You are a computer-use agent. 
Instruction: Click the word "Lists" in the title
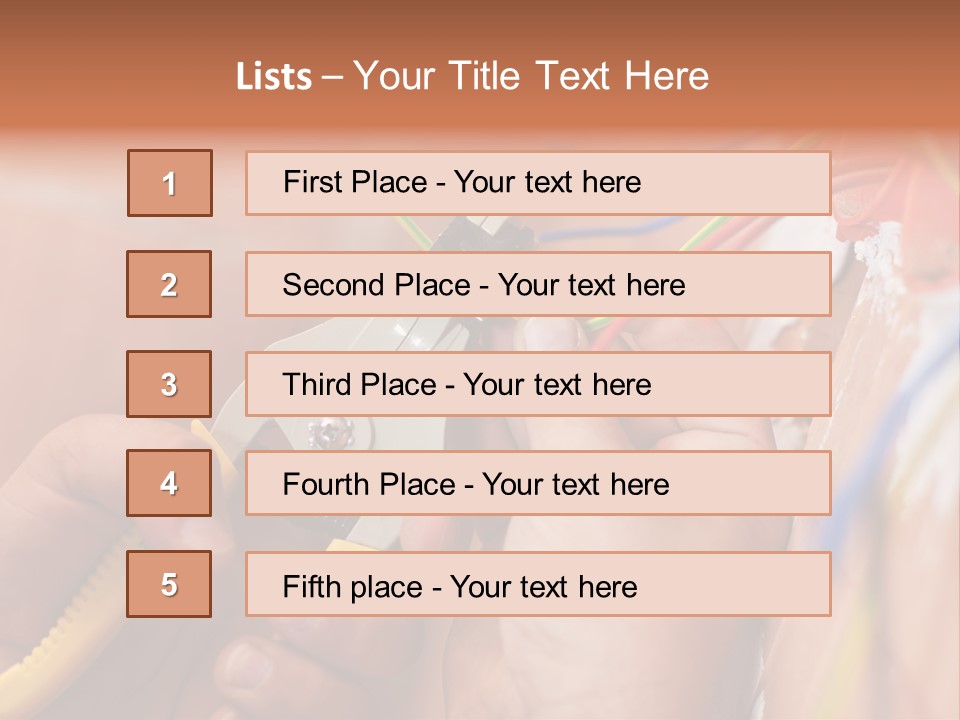click(273, 77)
